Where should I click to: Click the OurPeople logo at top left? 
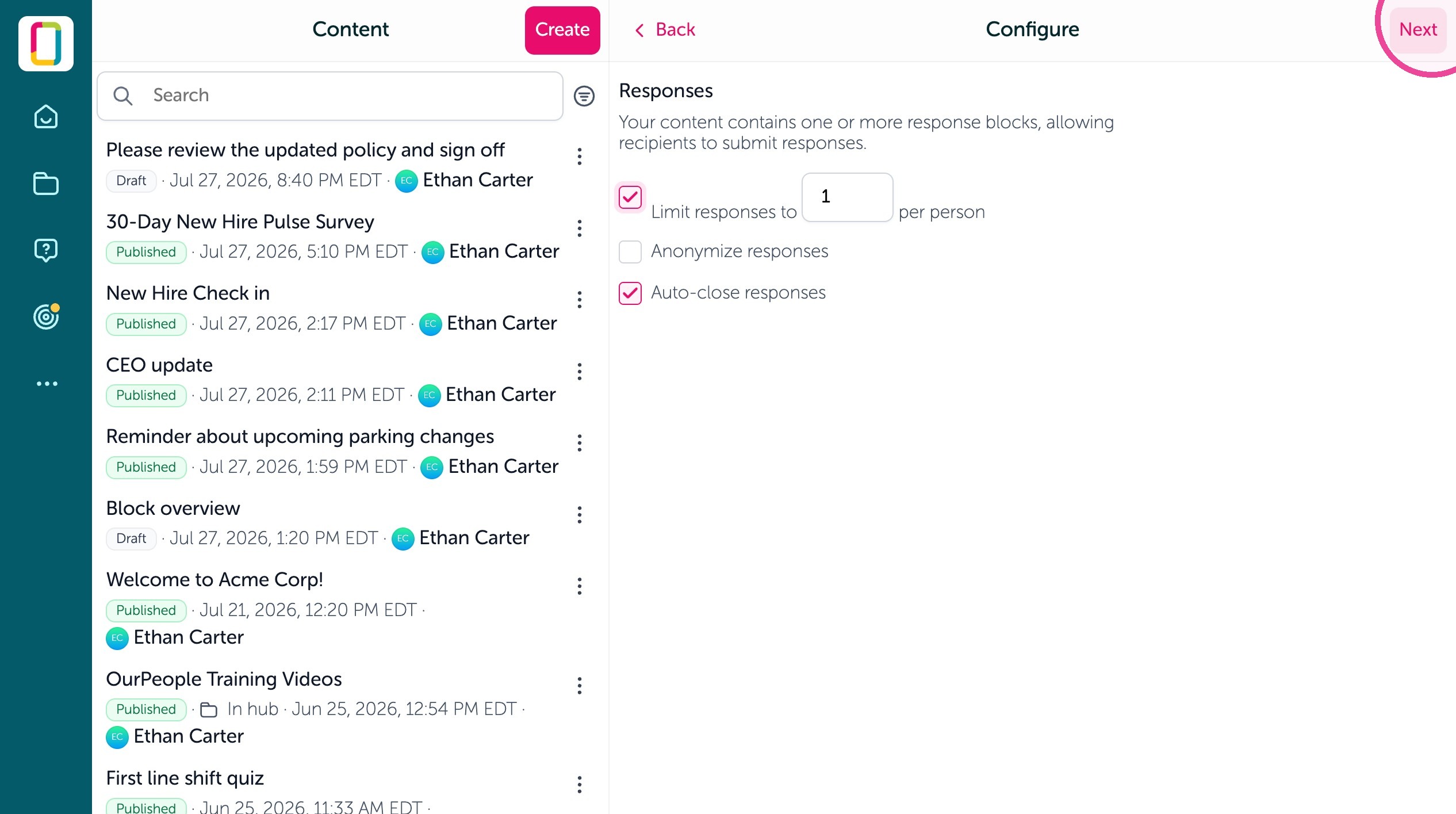[46, 44]
